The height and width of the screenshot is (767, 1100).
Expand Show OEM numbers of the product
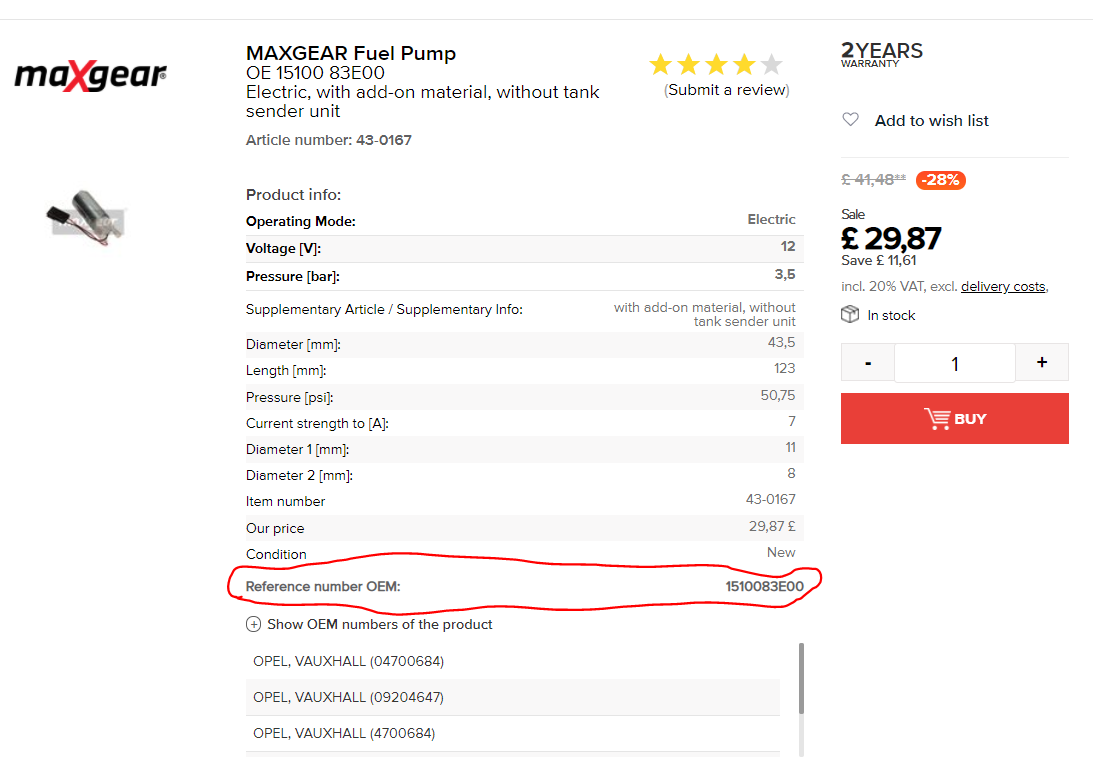(x=379, y=624)
